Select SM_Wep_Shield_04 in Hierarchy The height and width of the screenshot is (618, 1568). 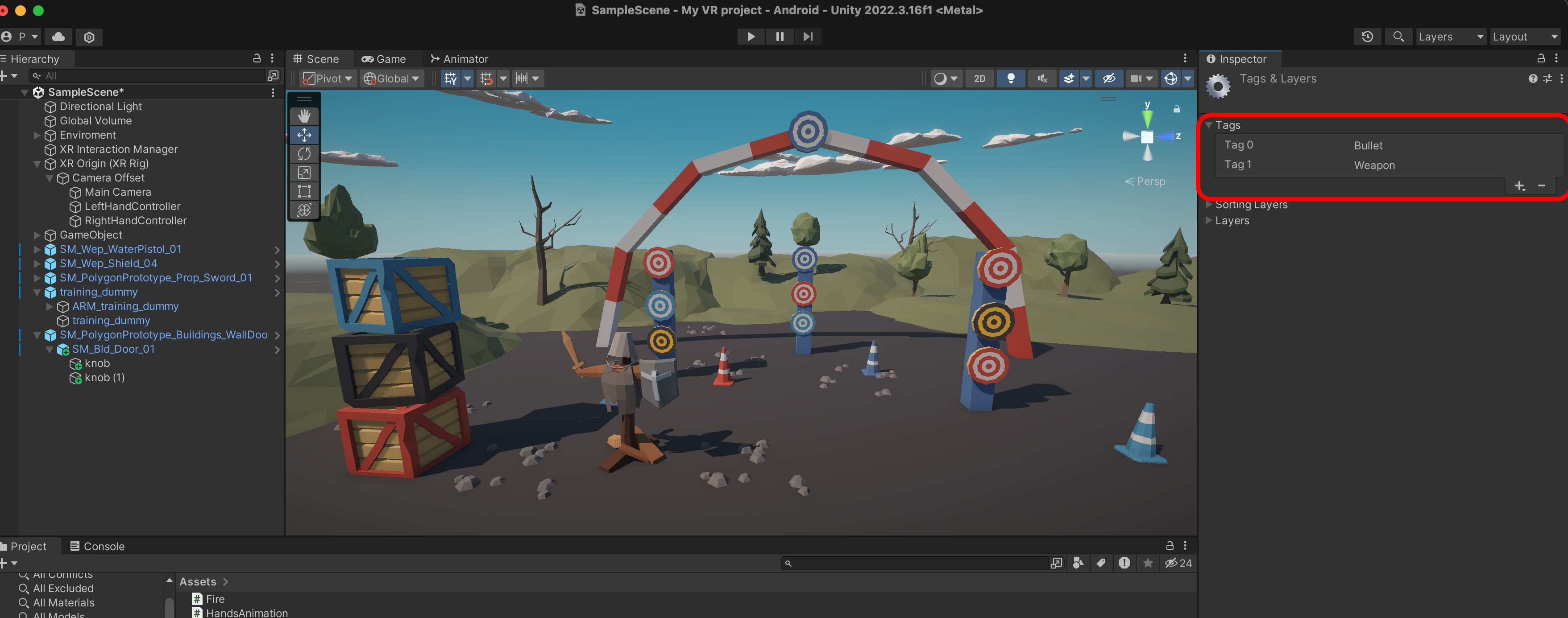tap(108, 264)
